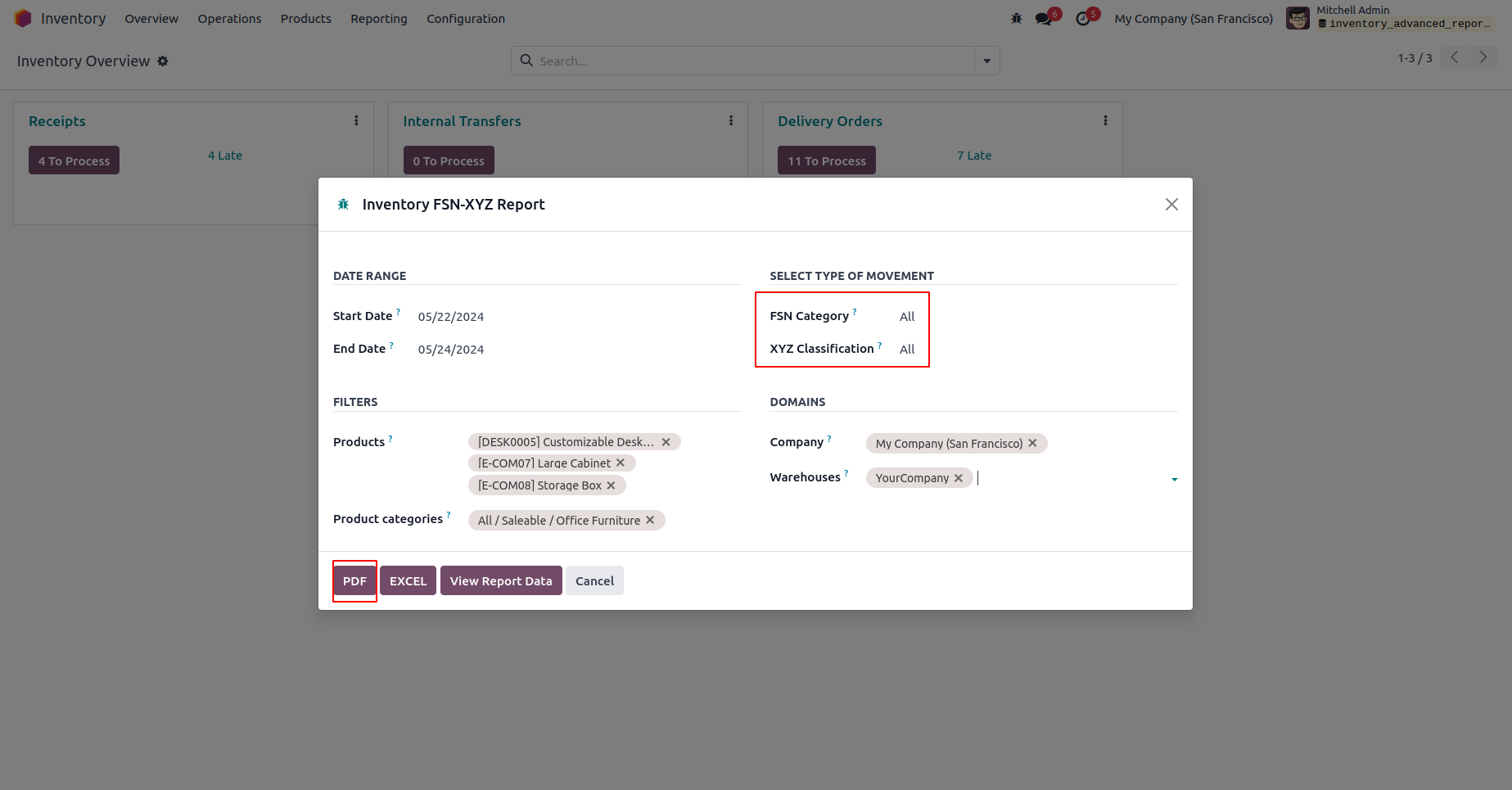Click the Inventory app title
Image resolution: width=1512 pixels, height=790 pixels.
click(73, 19)
